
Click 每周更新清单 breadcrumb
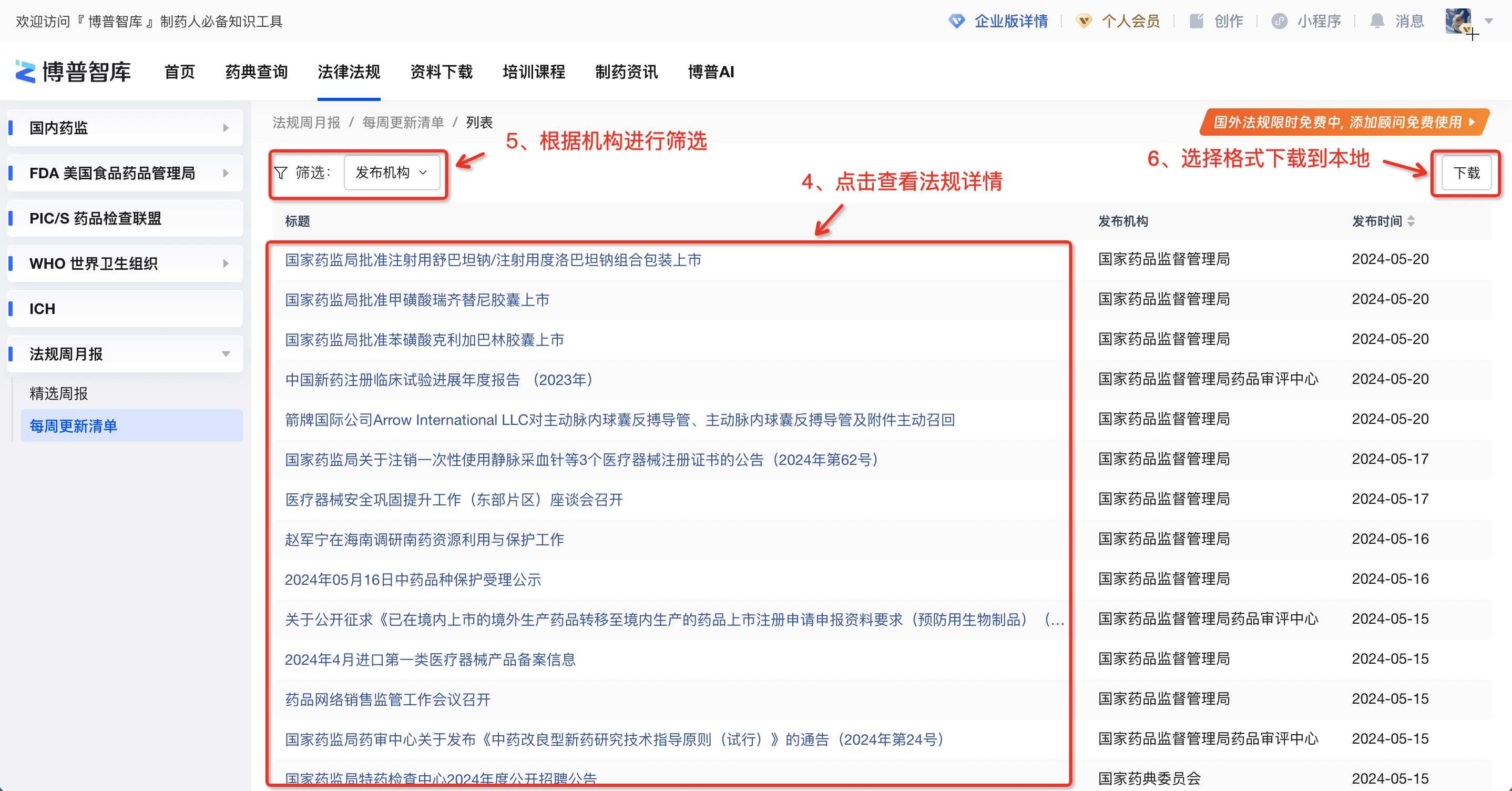403,122
